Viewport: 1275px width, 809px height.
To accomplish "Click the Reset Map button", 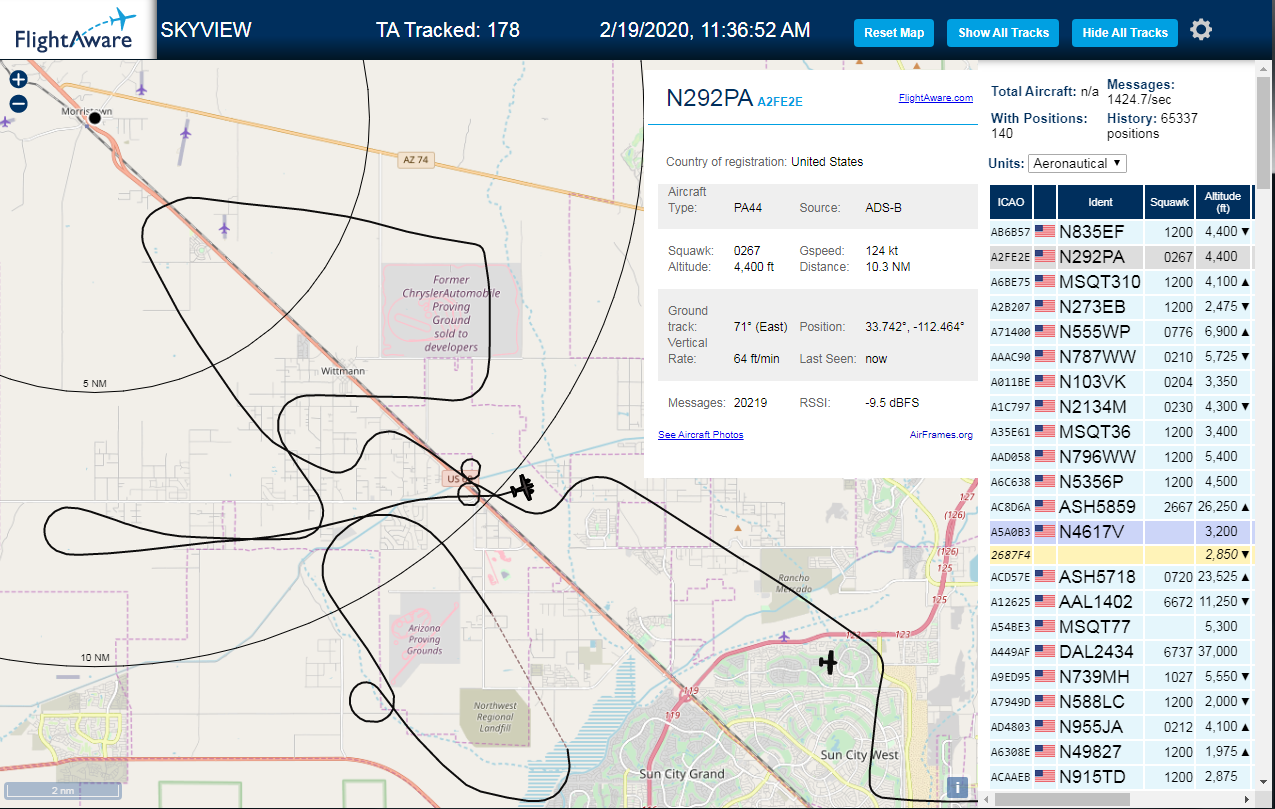I will tap(894, 32).
